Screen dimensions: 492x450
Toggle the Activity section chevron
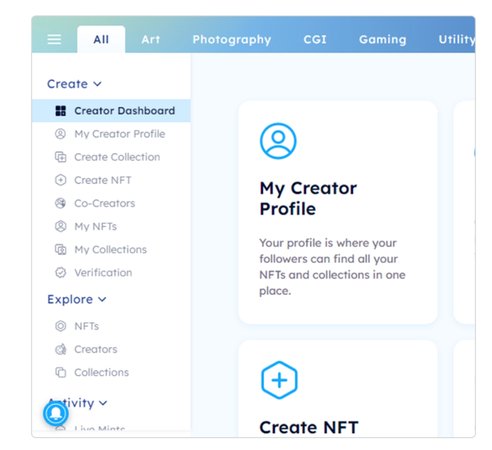pos(103,403)
